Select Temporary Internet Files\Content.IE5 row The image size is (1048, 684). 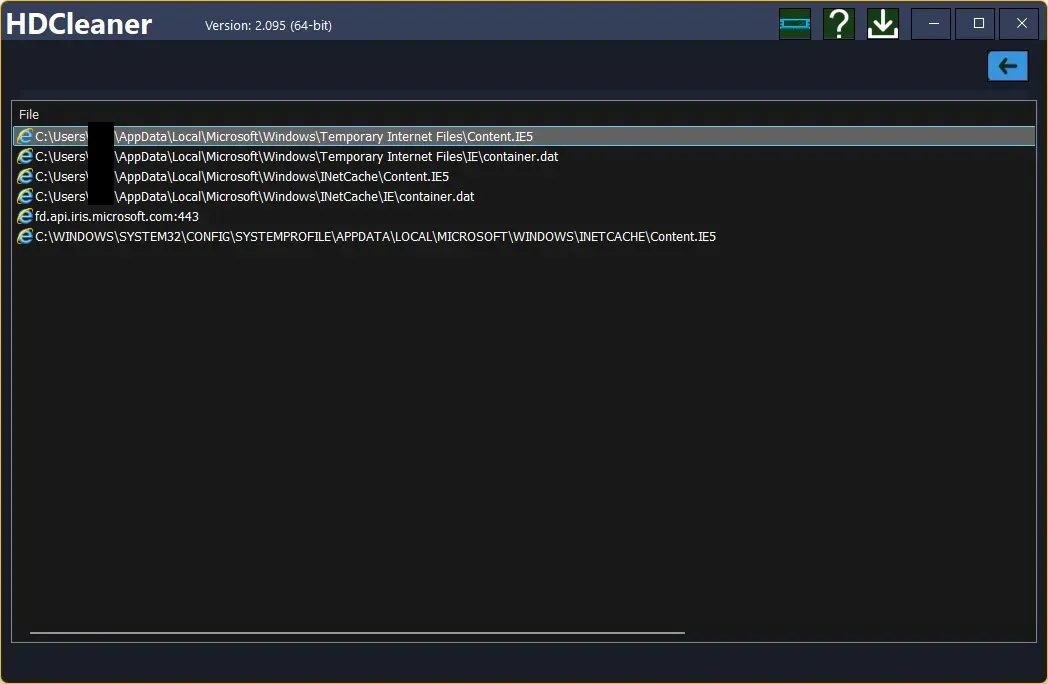click(524, 136)
